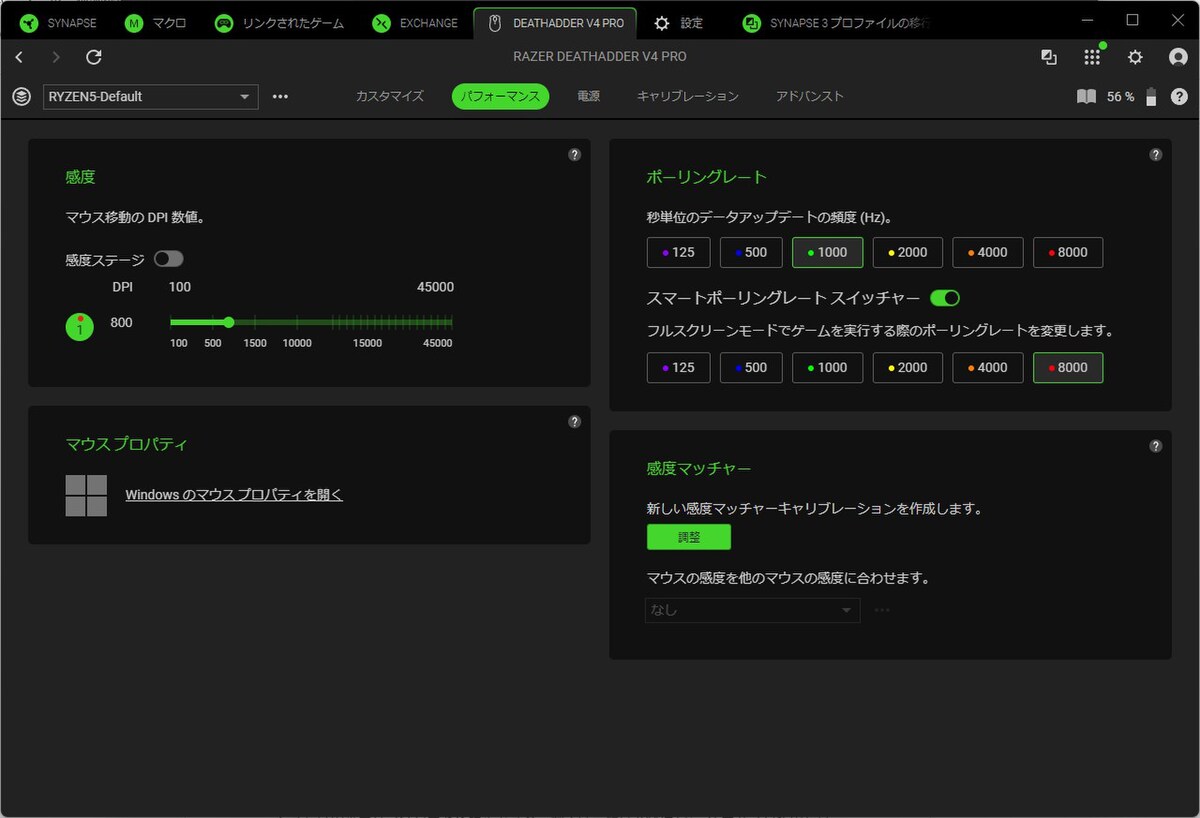Click the DPI value 800 field
Viewport: 1200px width, 818px height.
(x=121, y=323)
